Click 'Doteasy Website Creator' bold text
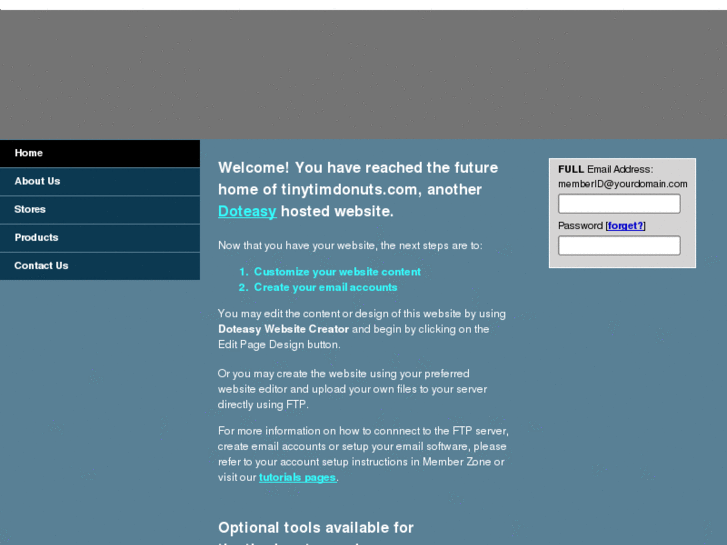This screenshot has height=545, width=727. click(x=283, y=329)
